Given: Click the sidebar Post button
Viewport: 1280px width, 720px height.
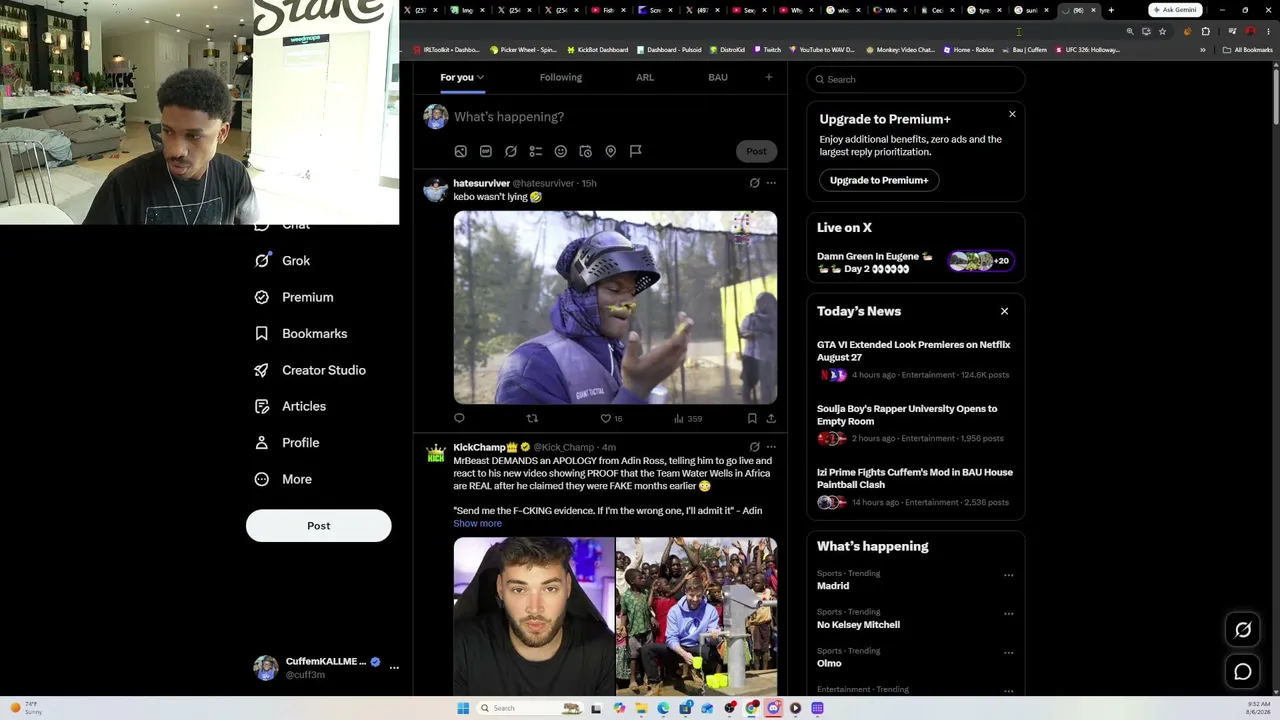Looking at the screenshot, I should 319,526.
